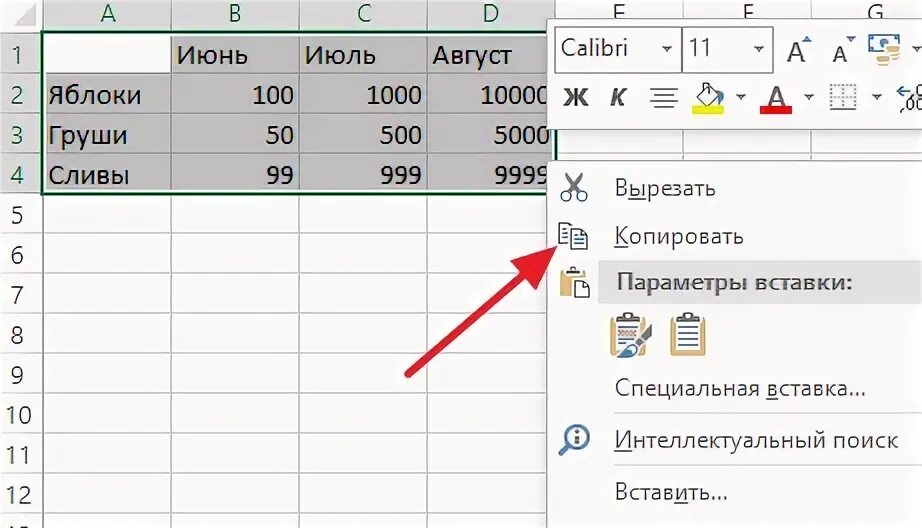Click the cell containing Июль
The width and height of the screenshot is (922, 528).
pos(363,55)
